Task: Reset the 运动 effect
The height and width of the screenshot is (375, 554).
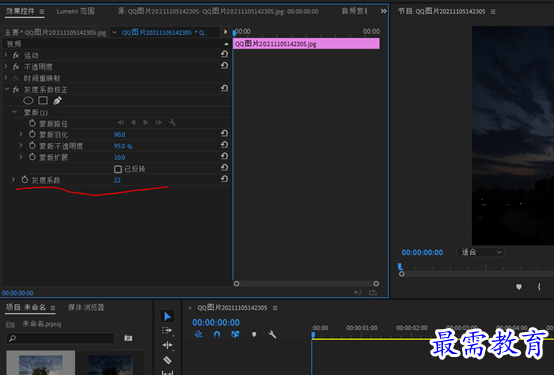Action: click(x=224, y=54)
